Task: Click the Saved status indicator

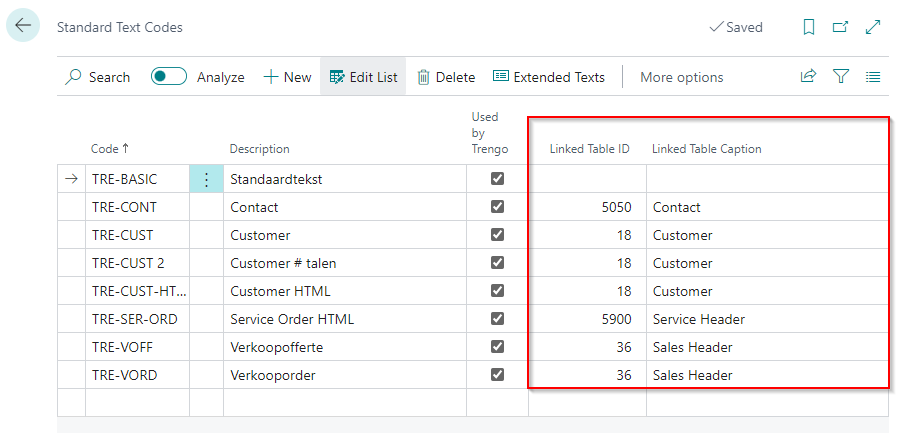Action: tap(736, 27)
